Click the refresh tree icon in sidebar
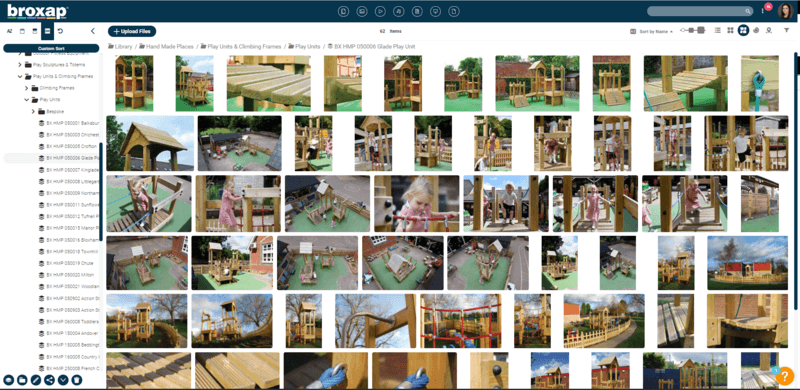Viewport: 800px width, 390px height. tap(60, 31)
